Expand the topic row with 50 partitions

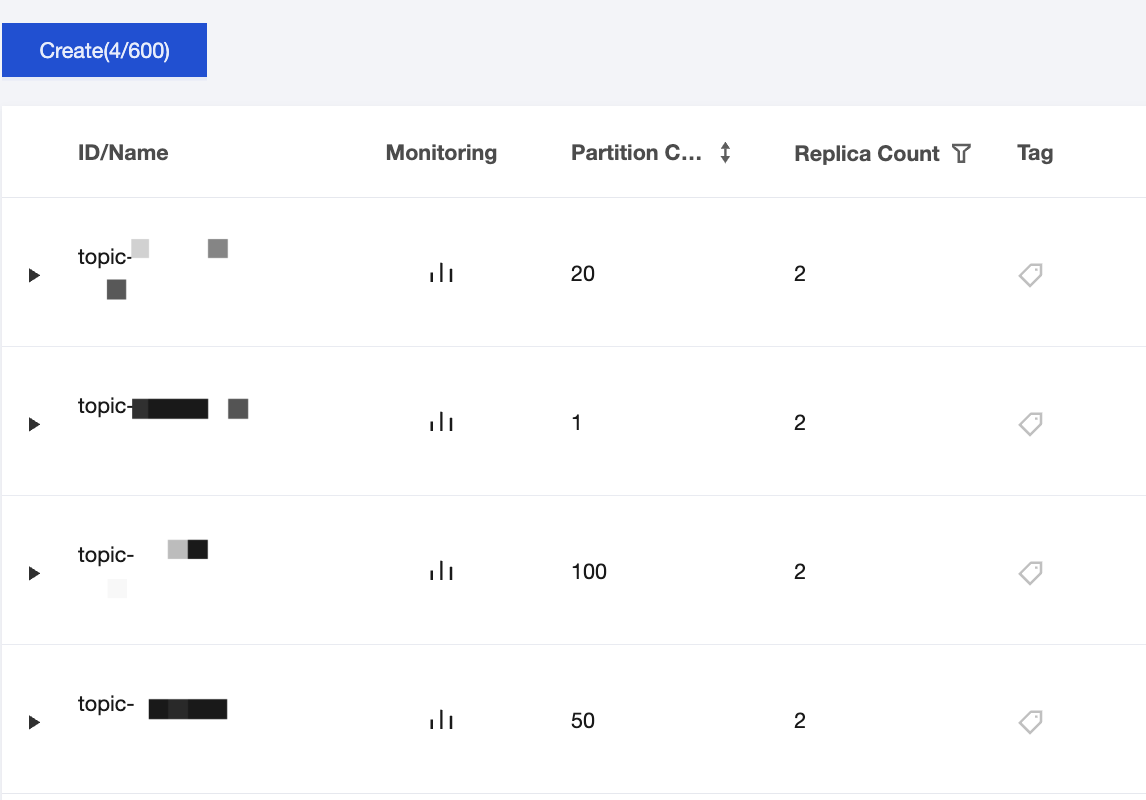[35, 722]
